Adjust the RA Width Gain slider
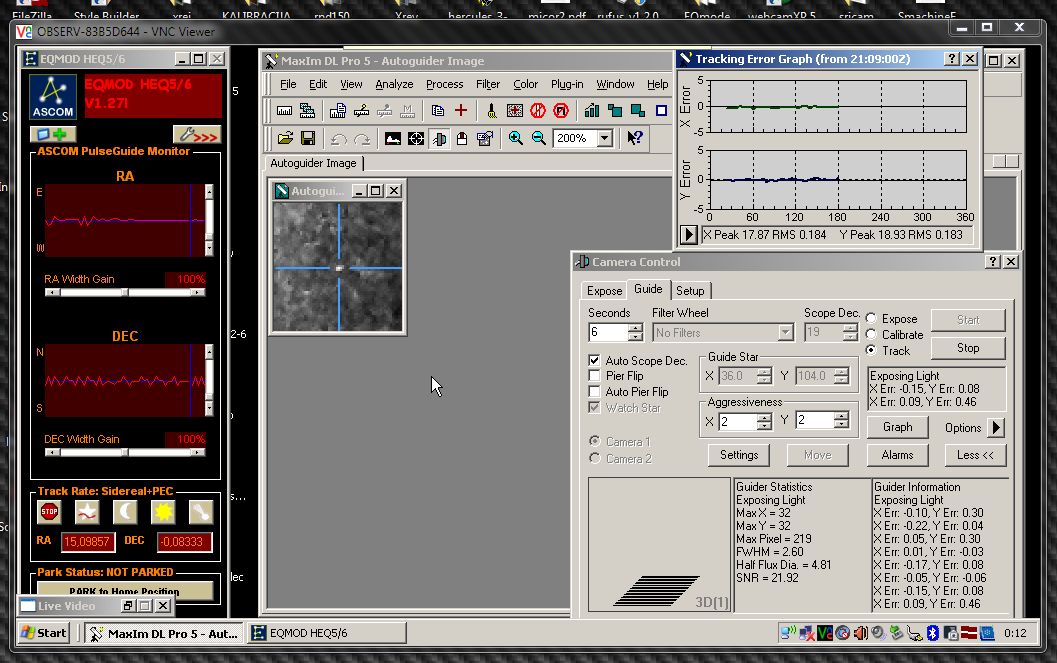Viewport: 1057px width, 663px height. point(125,293)
